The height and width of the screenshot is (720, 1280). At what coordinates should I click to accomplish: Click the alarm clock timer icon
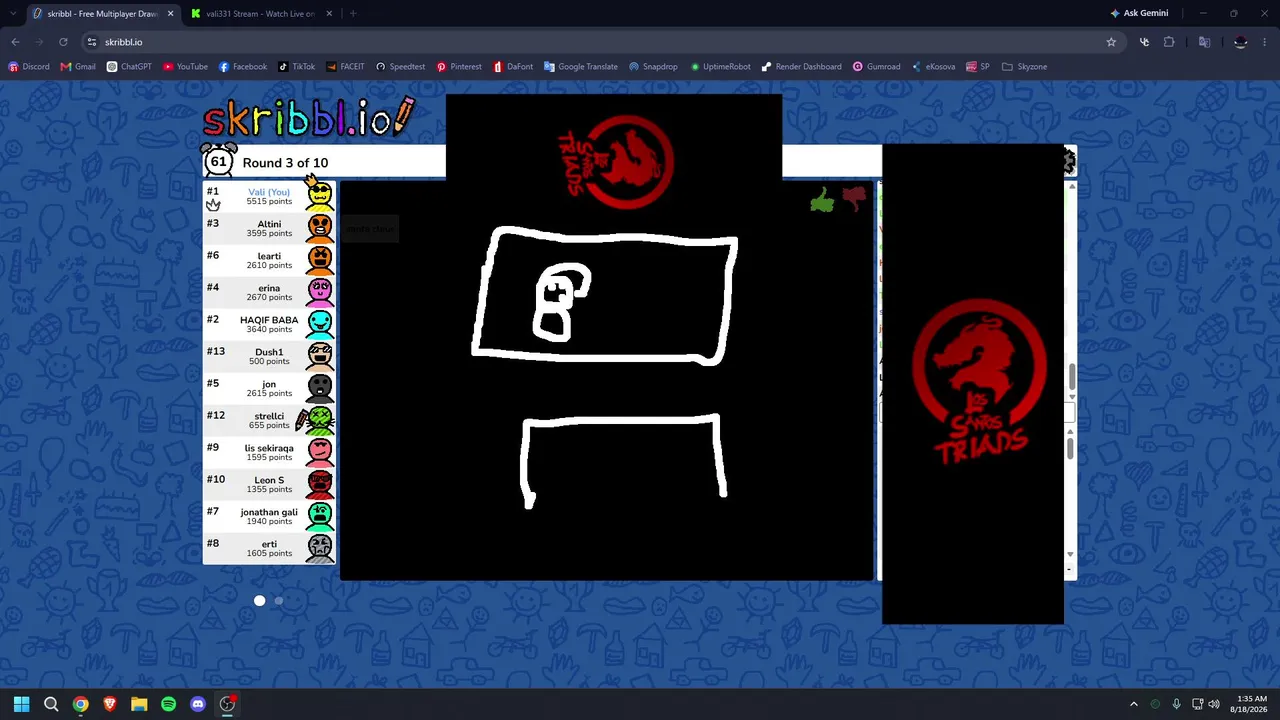(218, 161)
